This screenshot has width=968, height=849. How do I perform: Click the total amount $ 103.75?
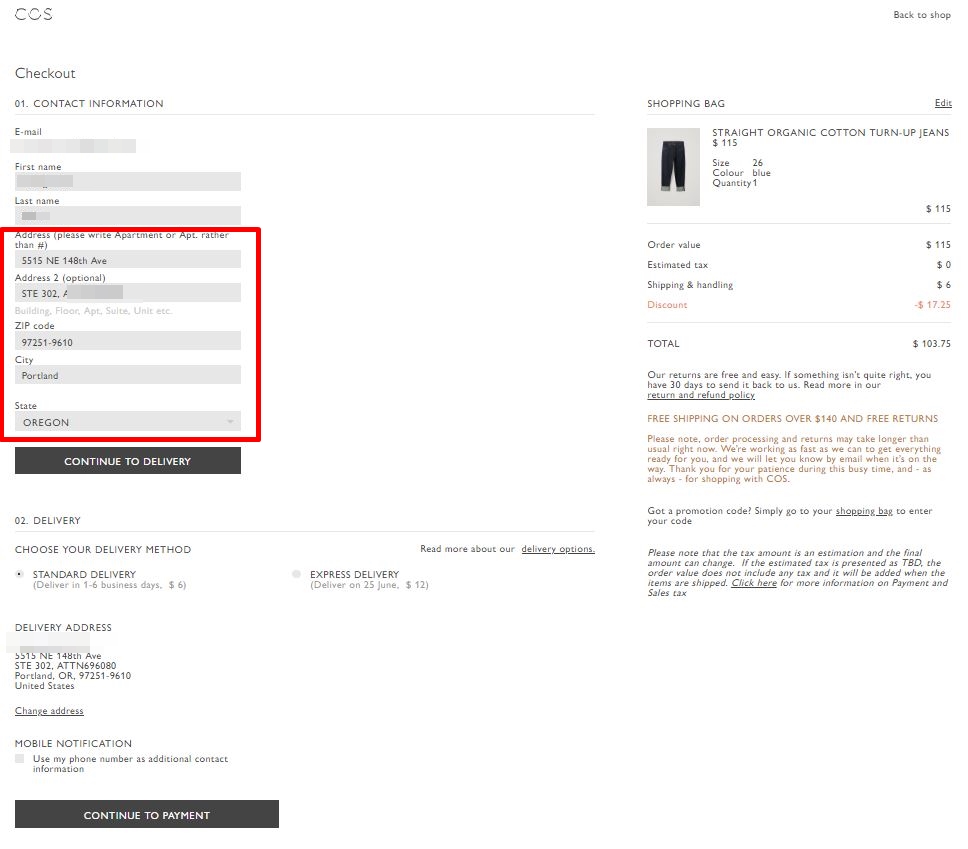[x=932, y=344]
